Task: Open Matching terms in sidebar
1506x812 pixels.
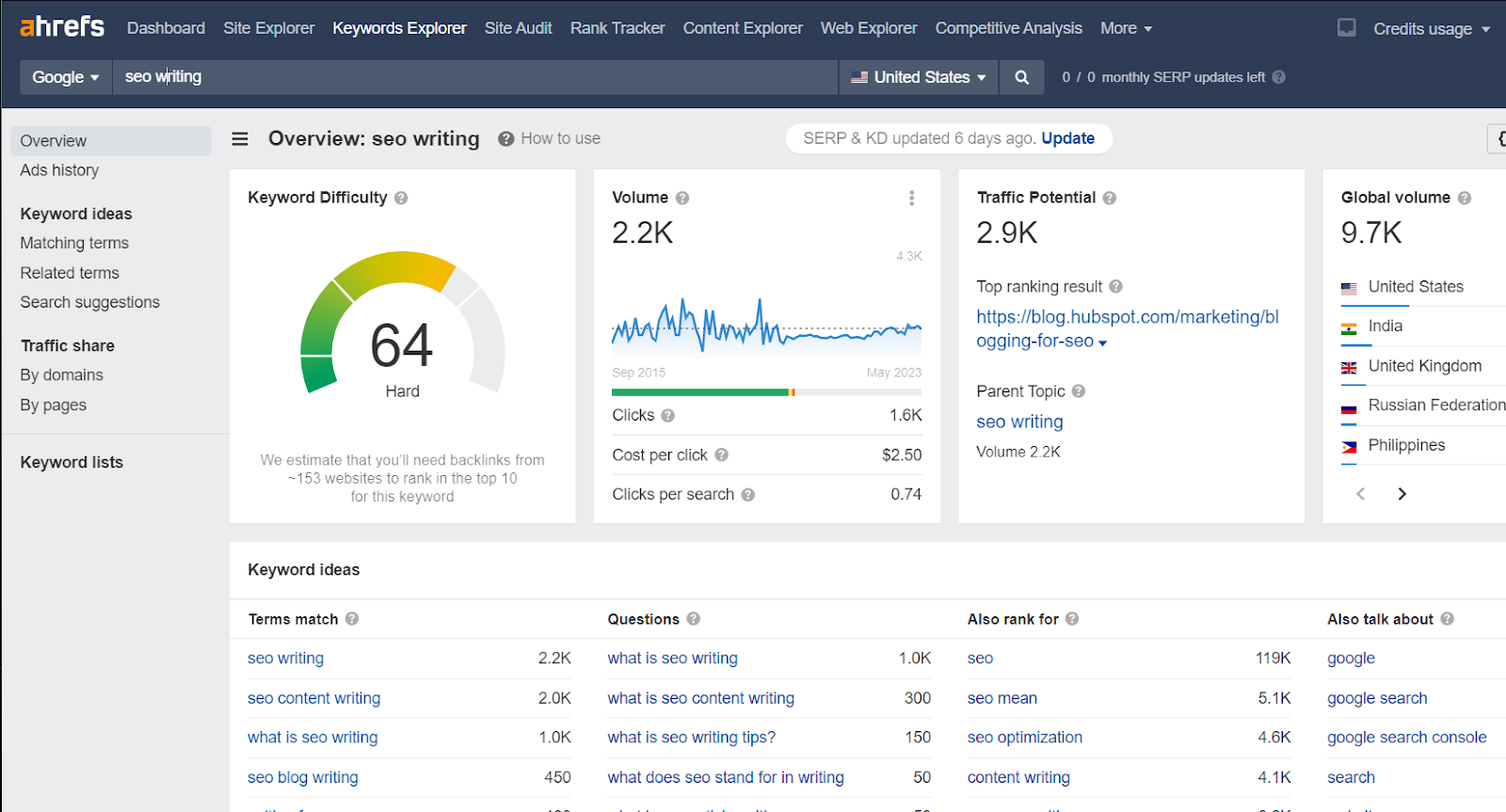Action: (x=74, y=244)
